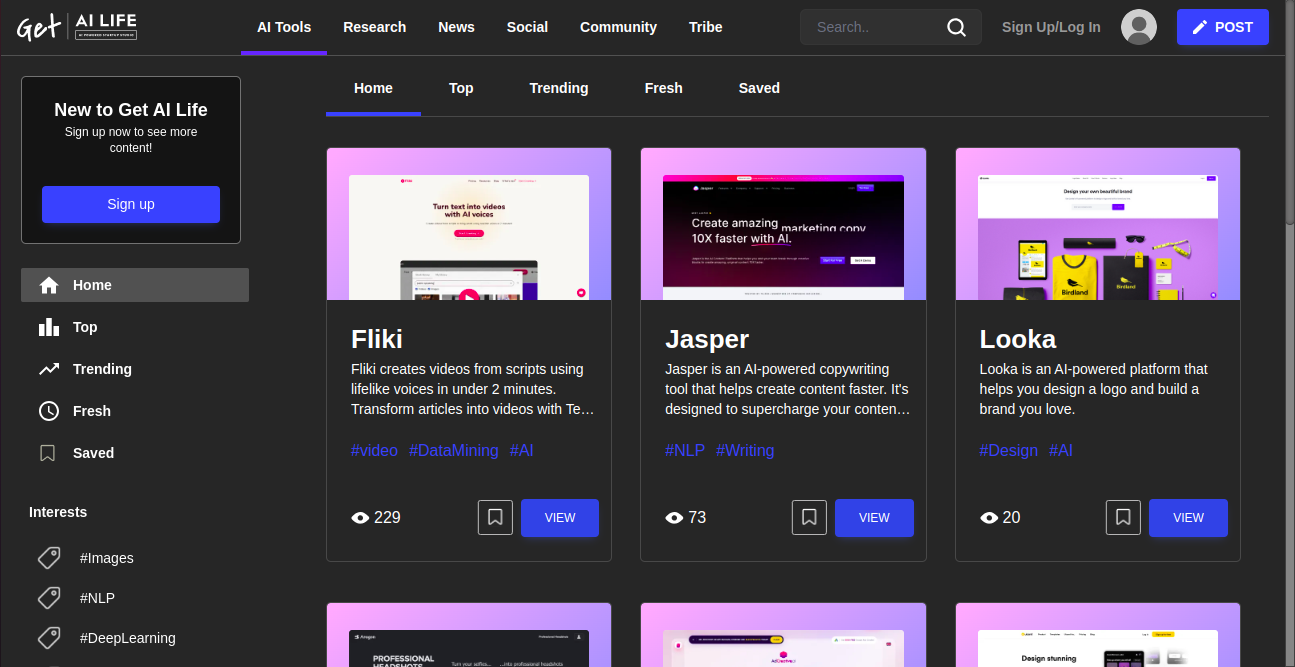The image size is (1295, 667).
Task: Click the Saved bookmark icon in sidebar
Action: coord(47,453)
